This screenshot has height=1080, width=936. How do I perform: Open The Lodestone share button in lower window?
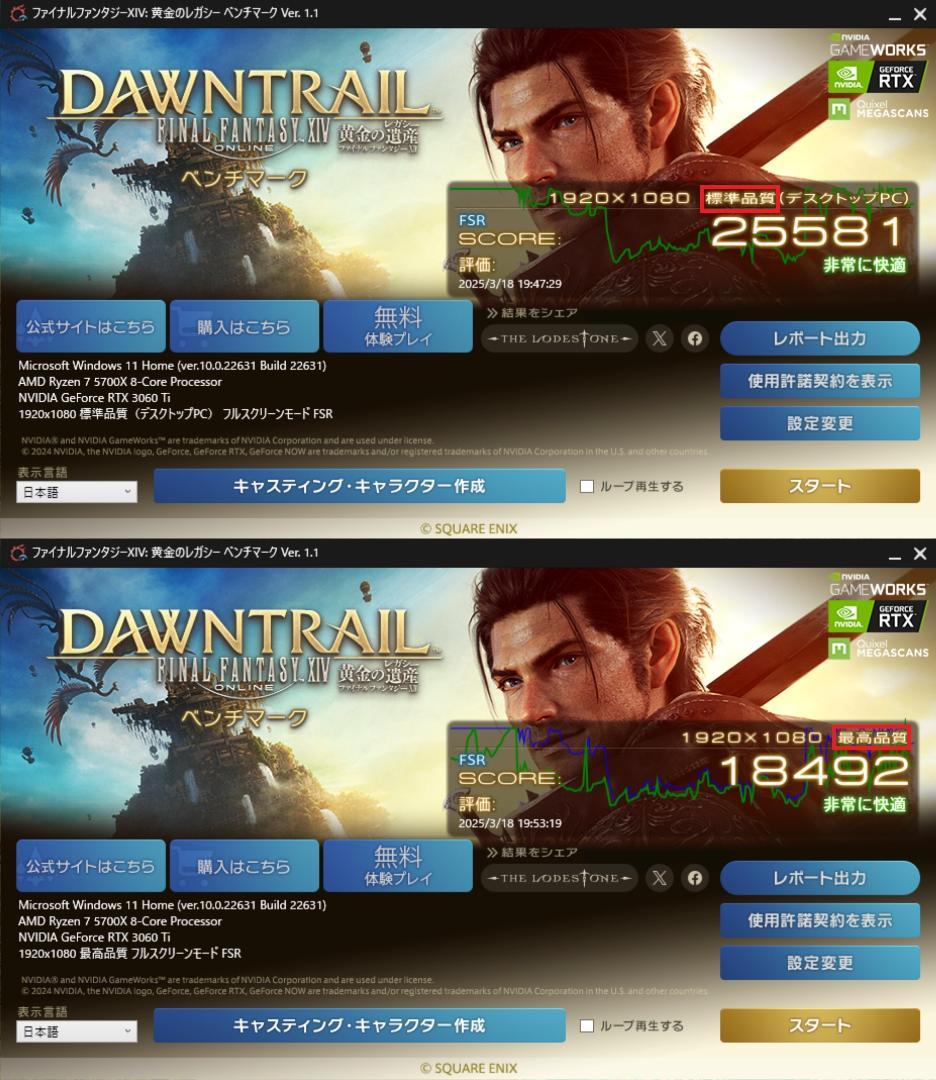pos(559,878)
